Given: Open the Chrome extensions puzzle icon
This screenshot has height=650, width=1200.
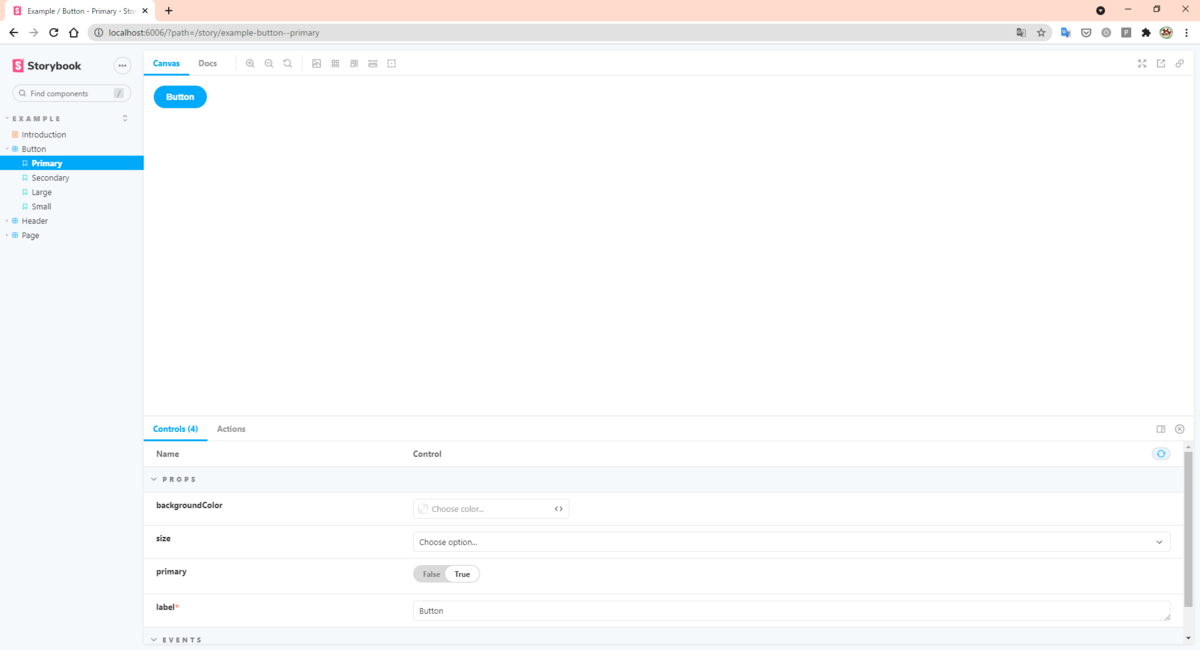Looking at the screenshot, I should point(1146,33).
